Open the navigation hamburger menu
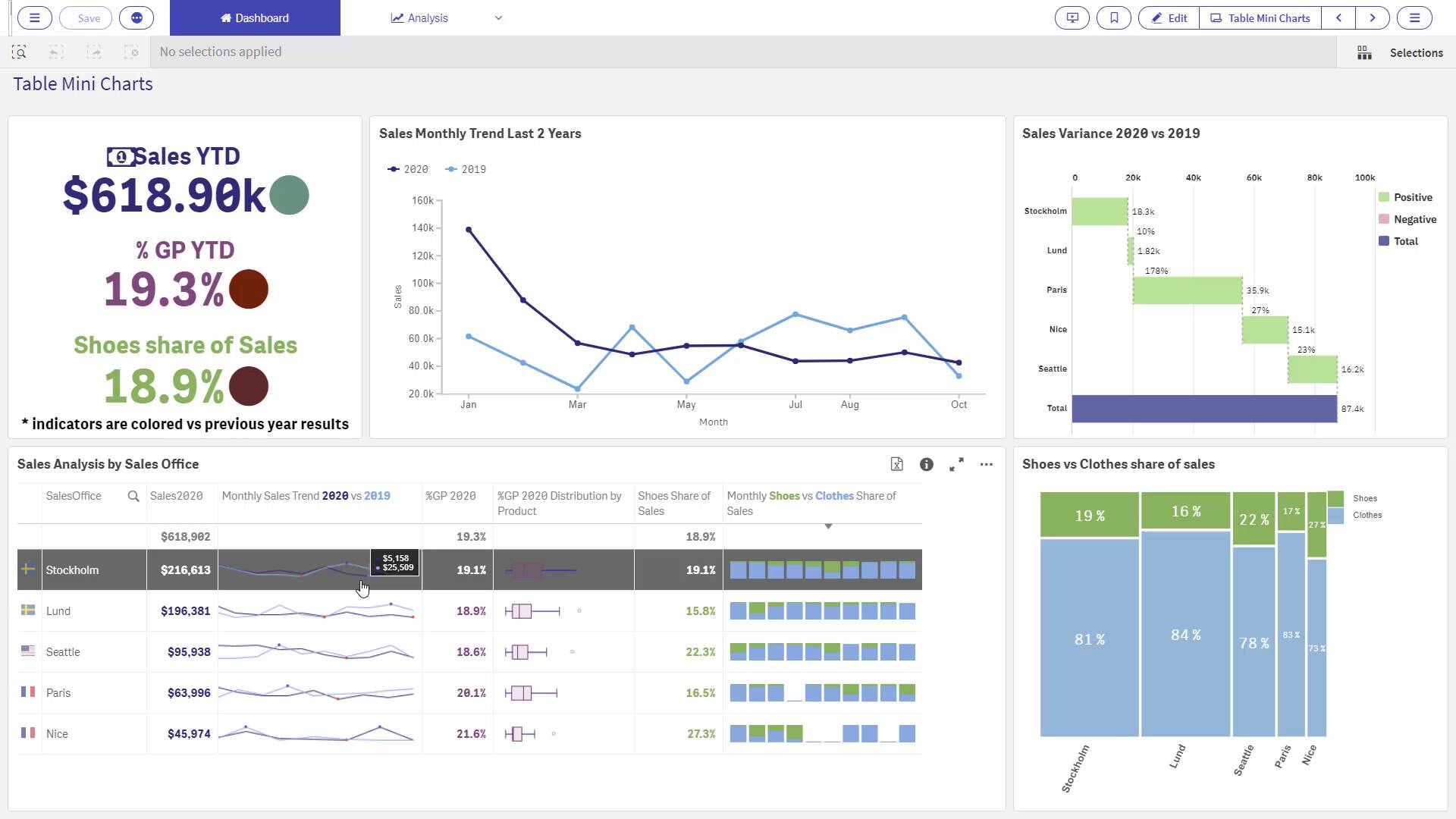1456x819 pixels. click(x=34, y=17)
